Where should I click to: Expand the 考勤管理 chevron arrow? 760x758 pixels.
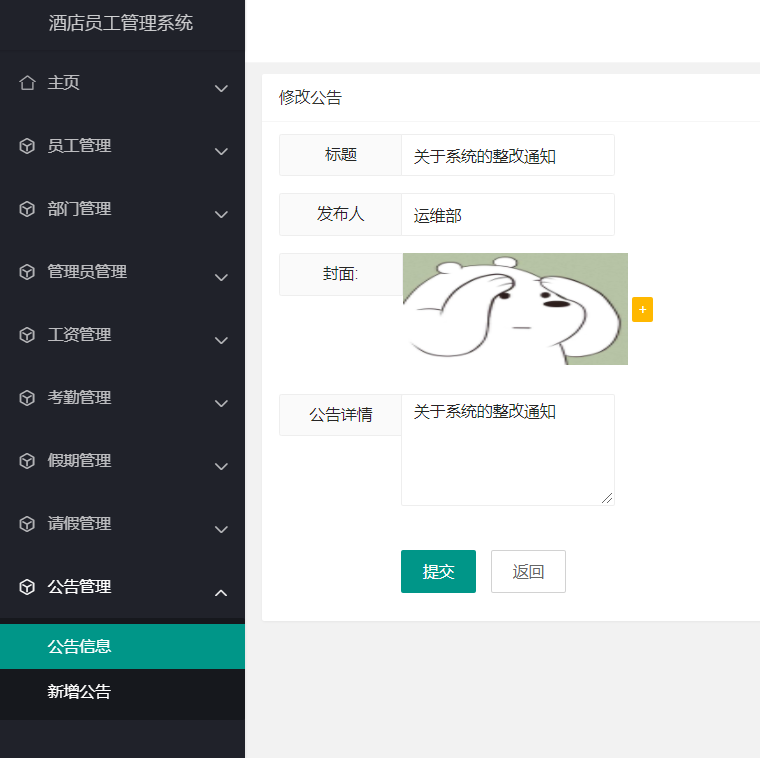(x=221, y=403)
